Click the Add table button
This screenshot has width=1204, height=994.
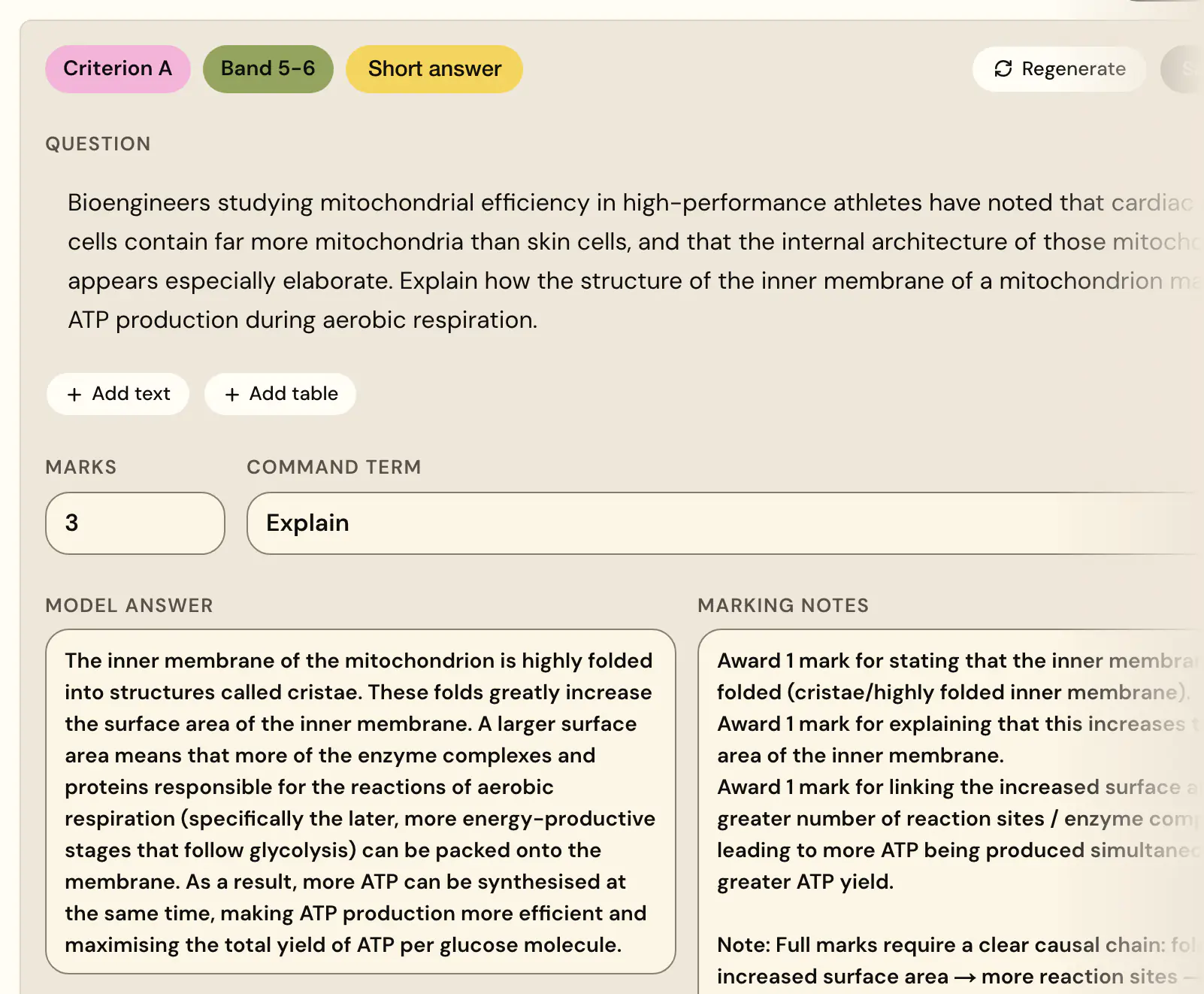coord(280,394)
